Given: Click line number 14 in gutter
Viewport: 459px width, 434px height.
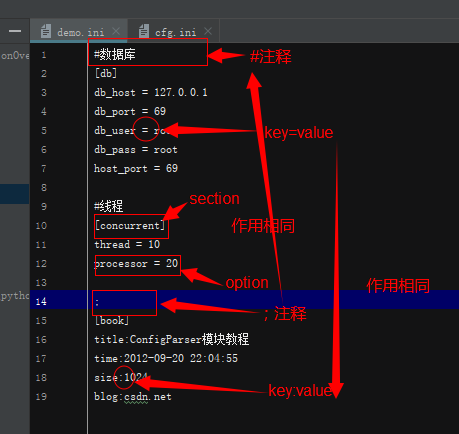Looking at the screenshot, I should point(41,302).
